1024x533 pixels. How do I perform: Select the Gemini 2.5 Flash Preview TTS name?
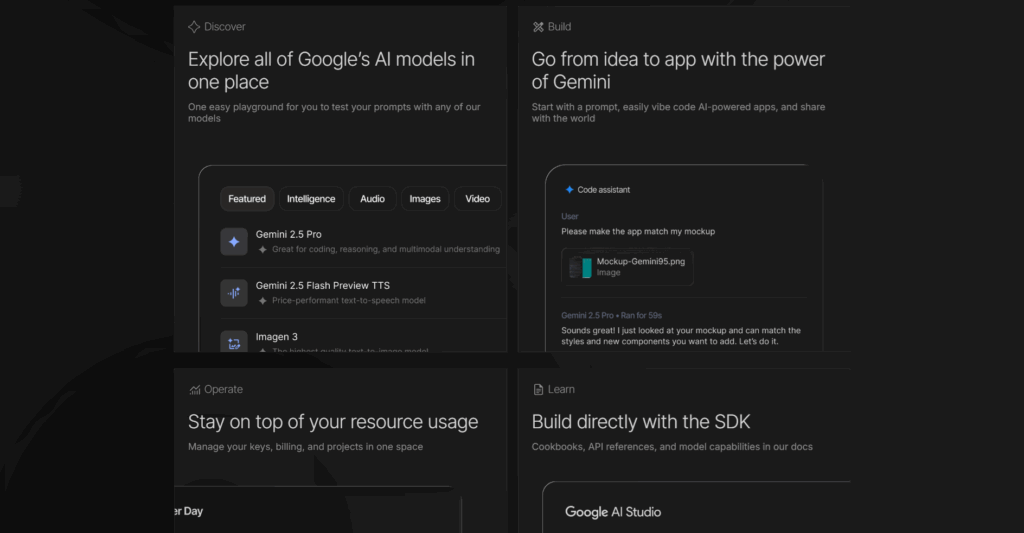(323, 285)
